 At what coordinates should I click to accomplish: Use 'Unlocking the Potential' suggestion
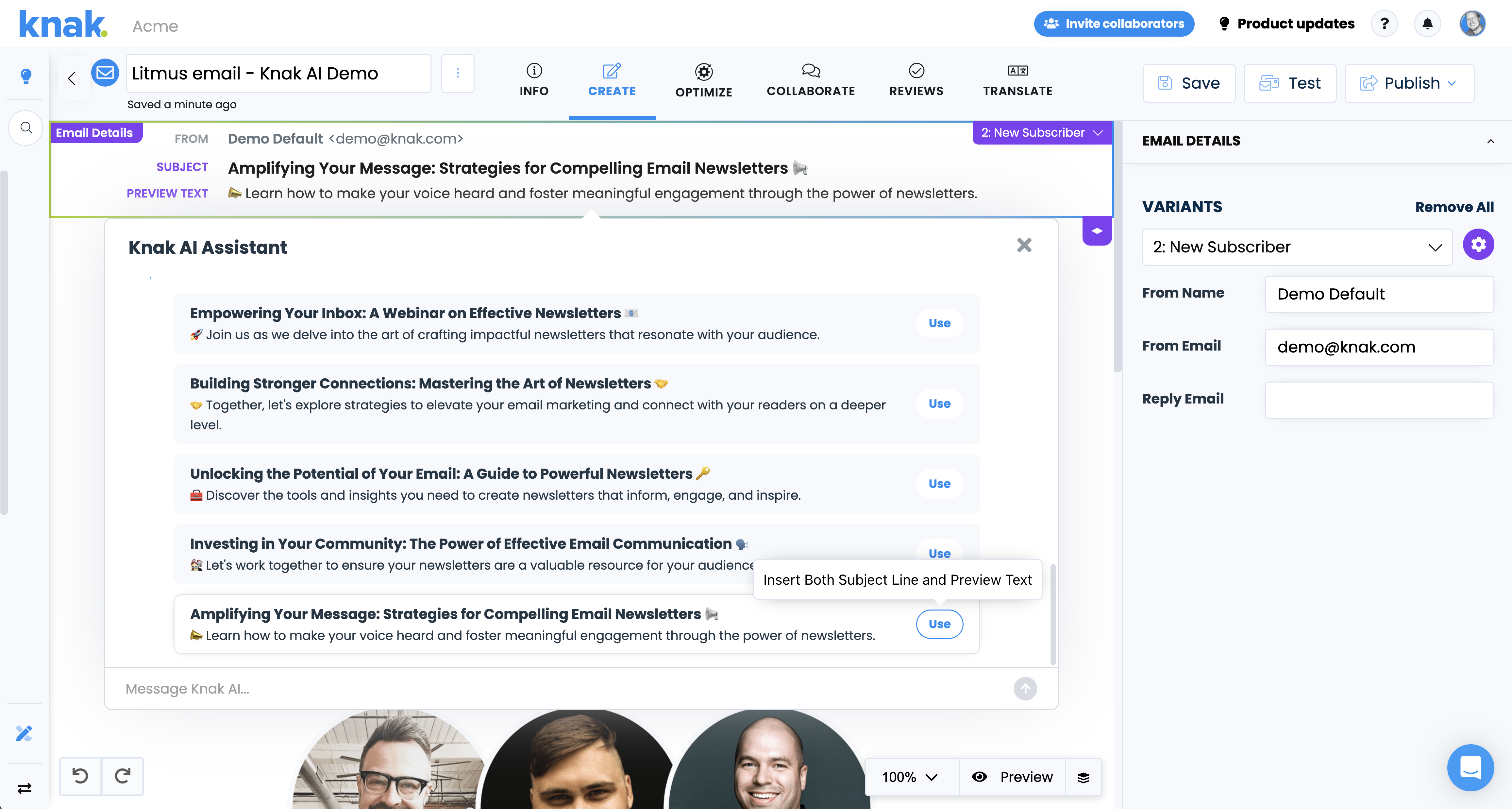coord(939,484)
